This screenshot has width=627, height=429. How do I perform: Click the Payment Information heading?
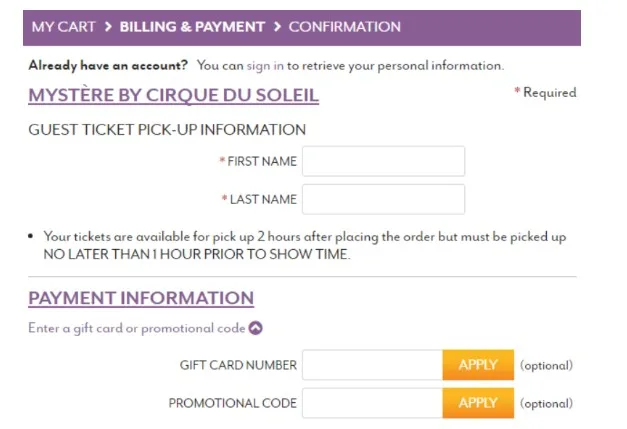(x=141, y=298)
